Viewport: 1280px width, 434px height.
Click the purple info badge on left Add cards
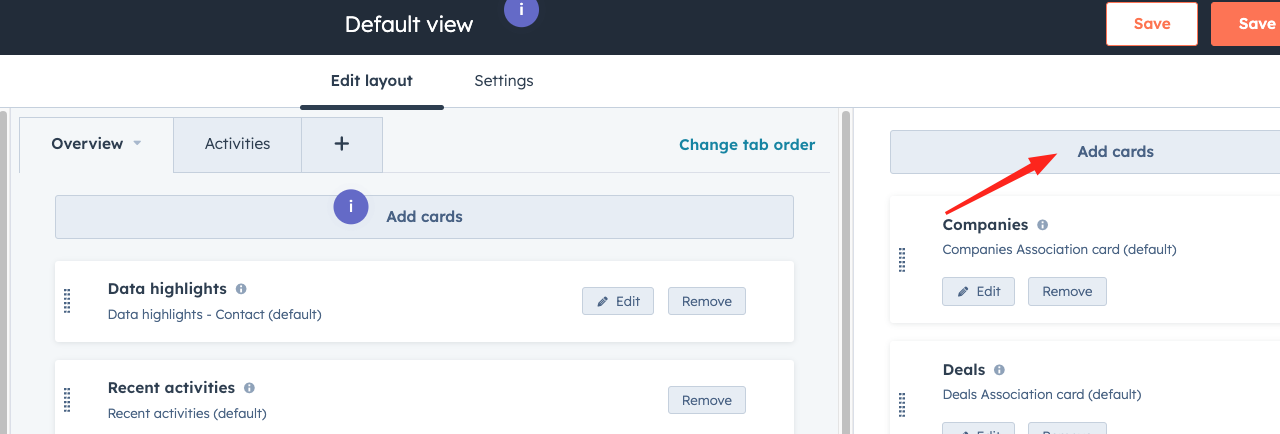point(351,207)
